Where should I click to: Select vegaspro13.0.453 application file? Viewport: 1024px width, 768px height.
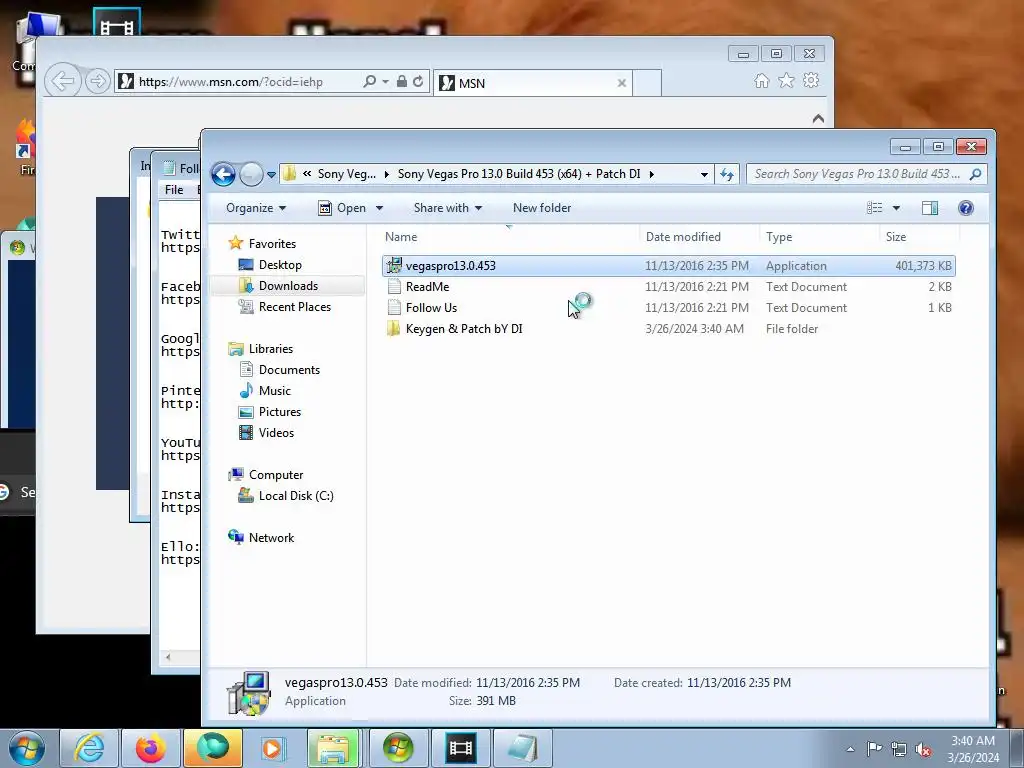pyautogui.click(x=669, y=266)
